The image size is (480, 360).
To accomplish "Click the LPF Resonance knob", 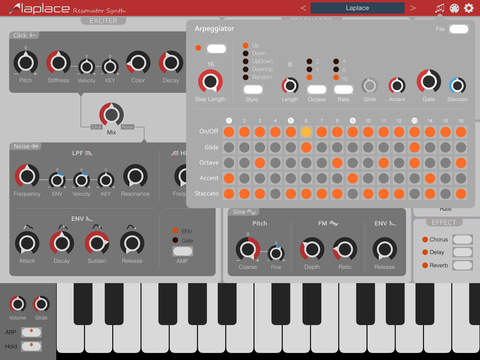I will point(135,176).
